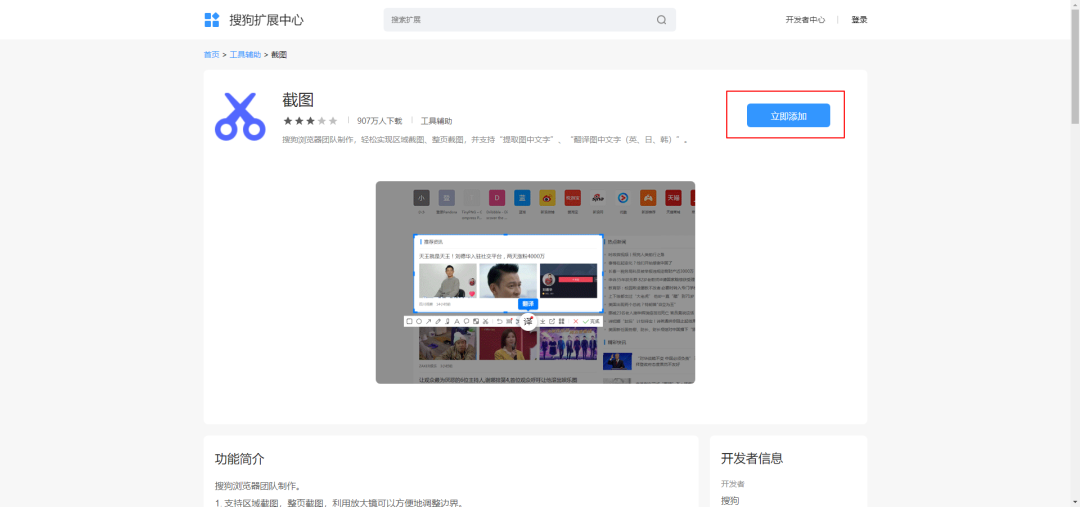Viewport: 1080px width, 507px height.
Task: Click the Sogou extension center logo icon
Action: 212,20
